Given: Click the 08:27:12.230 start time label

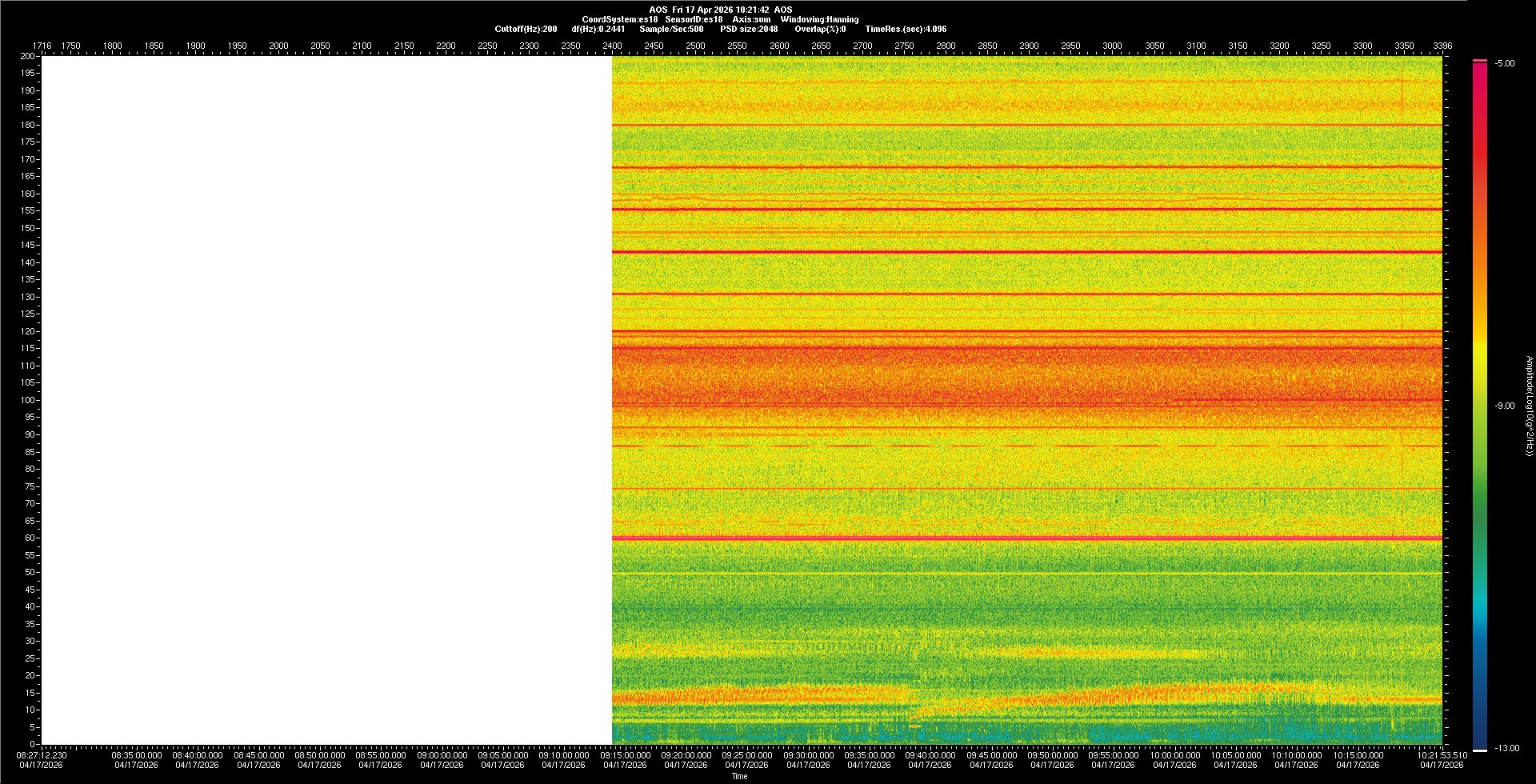Looking at the screenshot, I should (x=42, y=755).
